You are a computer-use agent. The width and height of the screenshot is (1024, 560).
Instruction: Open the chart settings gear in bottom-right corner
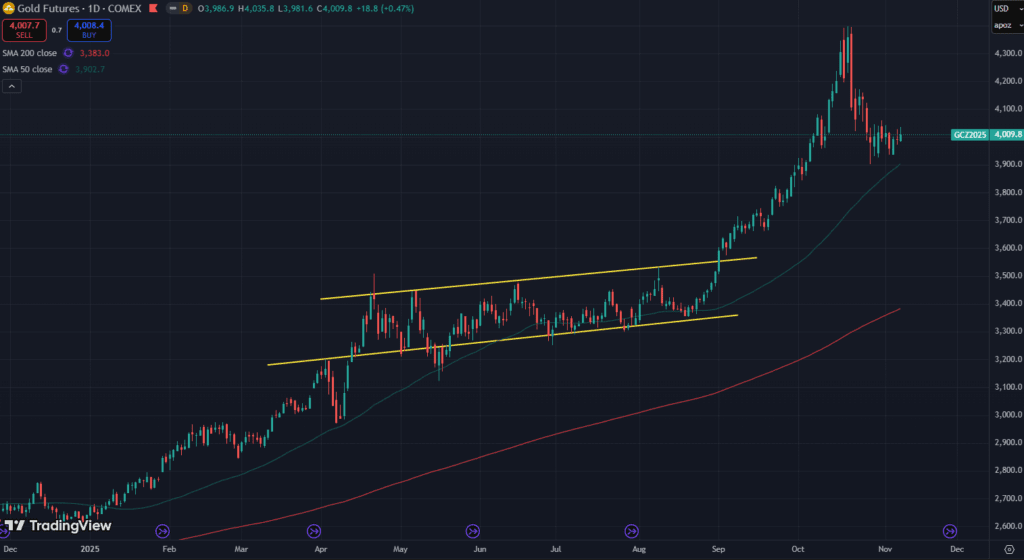click(1008, 550)
